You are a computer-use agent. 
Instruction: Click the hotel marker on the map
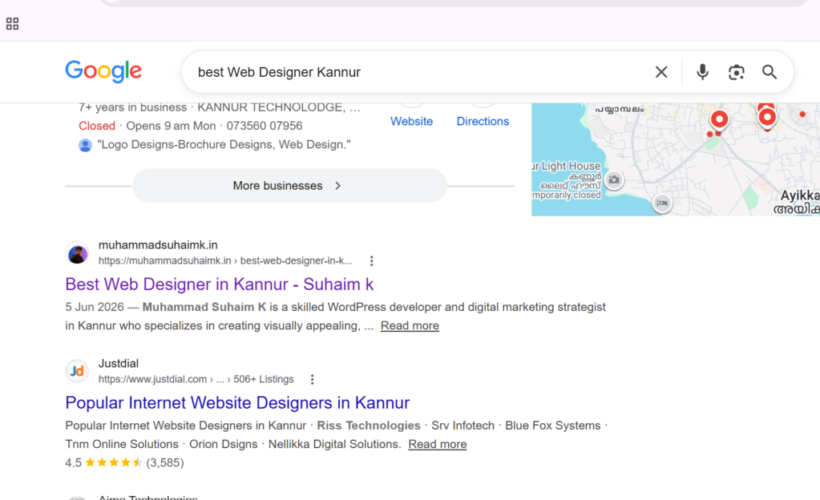tap(662, 203)
